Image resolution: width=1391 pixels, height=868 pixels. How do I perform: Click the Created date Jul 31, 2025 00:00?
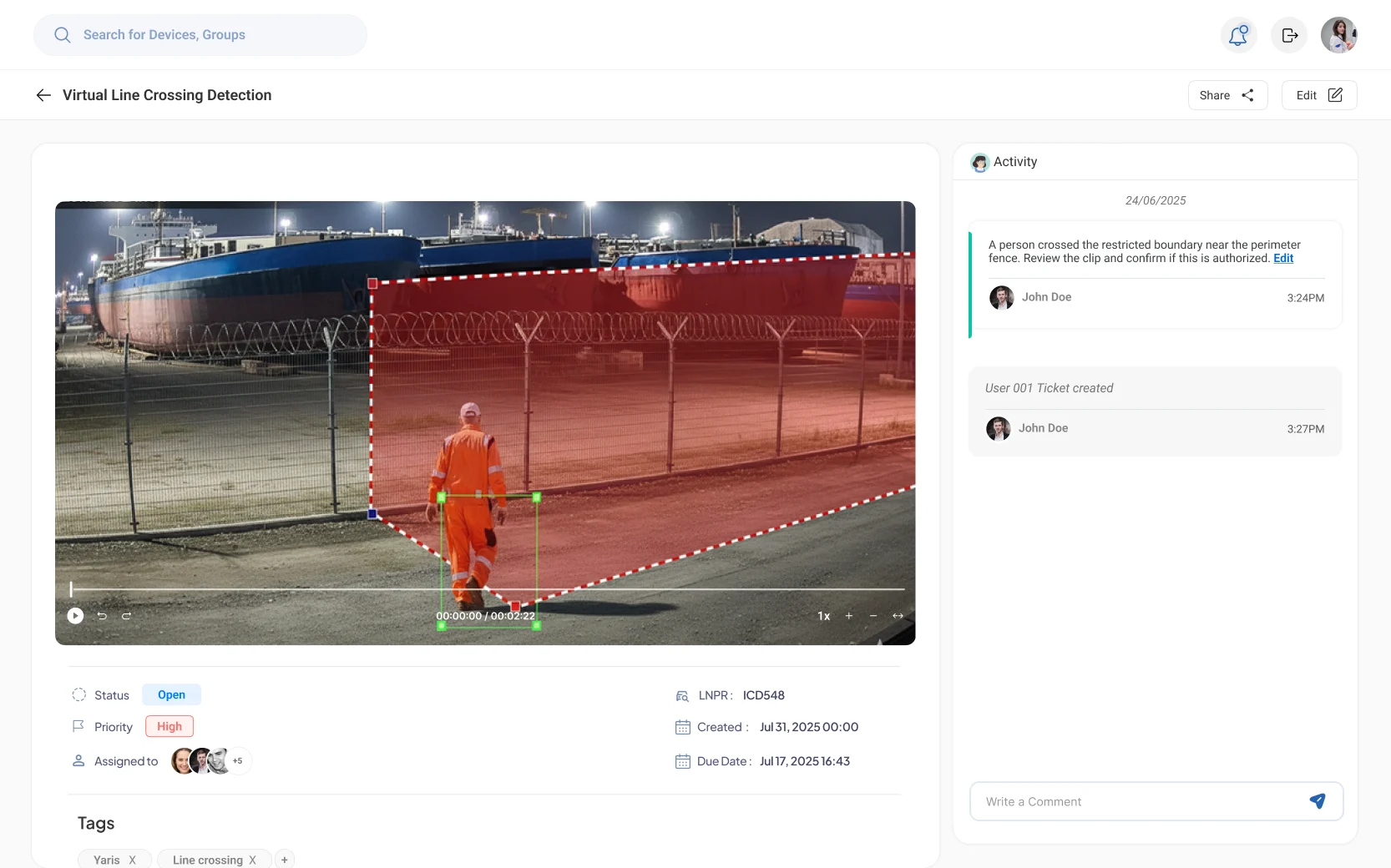(x=809, y=727)
